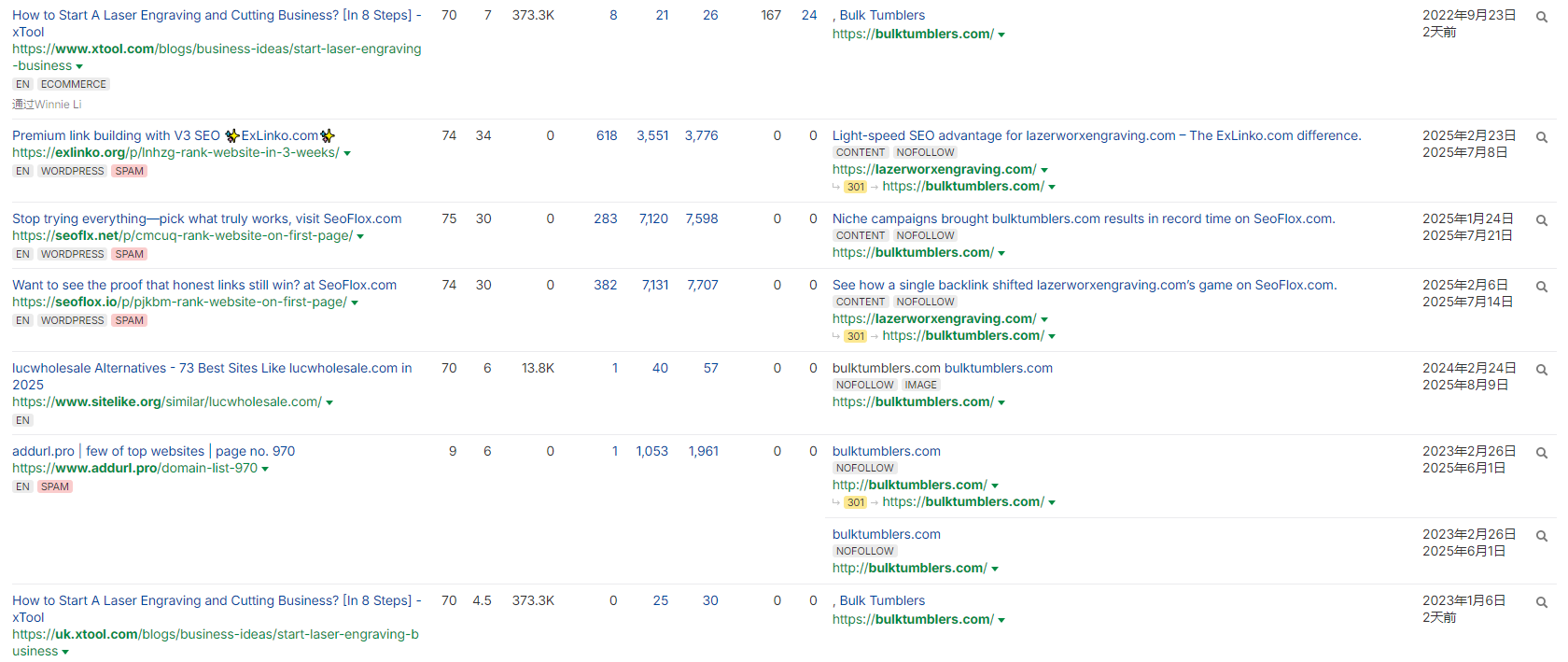This screenshot has width=1568, height=662.
Task: Click the magnifier icon in the exlinko.org row
Action: pos(1542,137)
